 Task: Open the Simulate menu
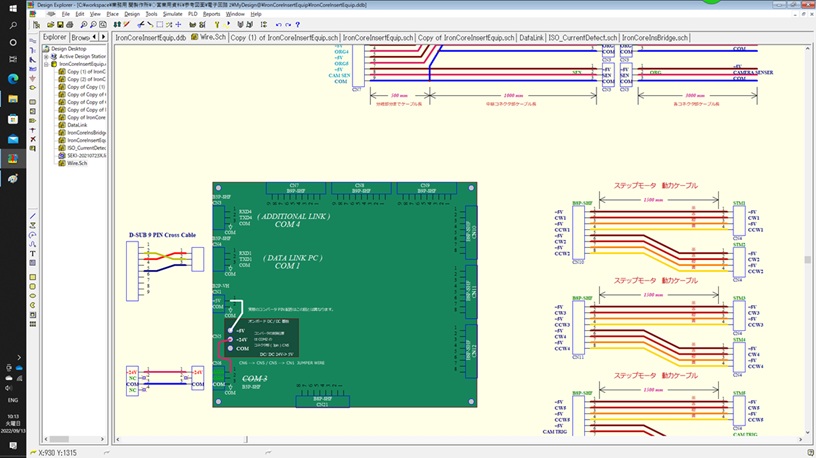tap(170, 15)
